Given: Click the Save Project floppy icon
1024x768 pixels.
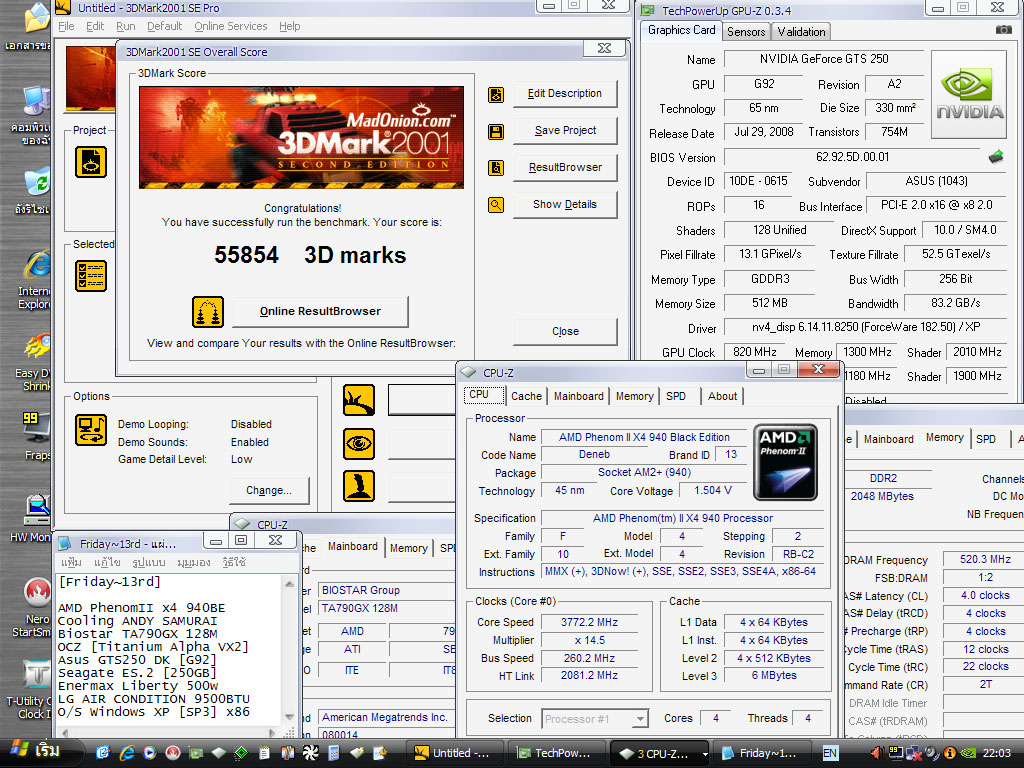Looking at the screenshot, I should coord(496,133).
